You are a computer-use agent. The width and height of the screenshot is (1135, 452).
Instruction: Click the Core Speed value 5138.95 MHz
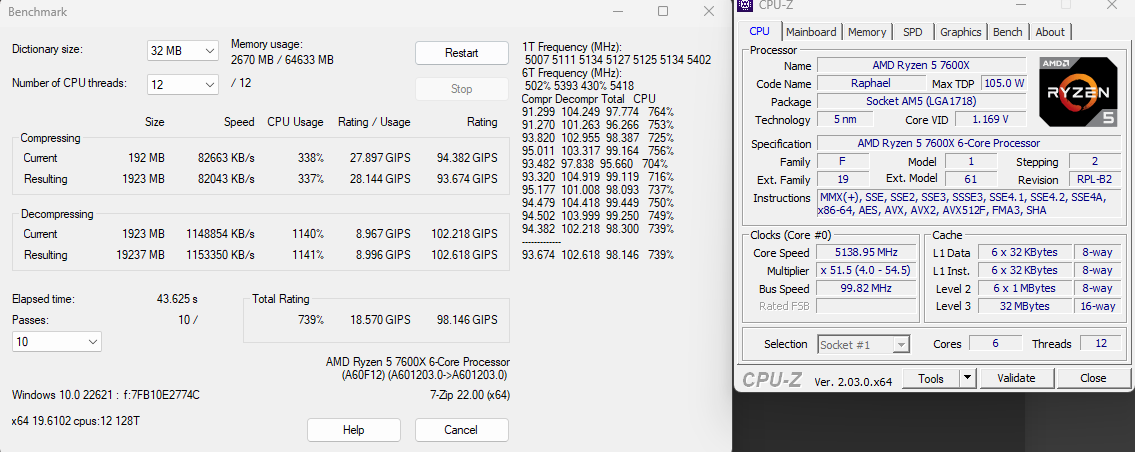click(x=866, y=252)
